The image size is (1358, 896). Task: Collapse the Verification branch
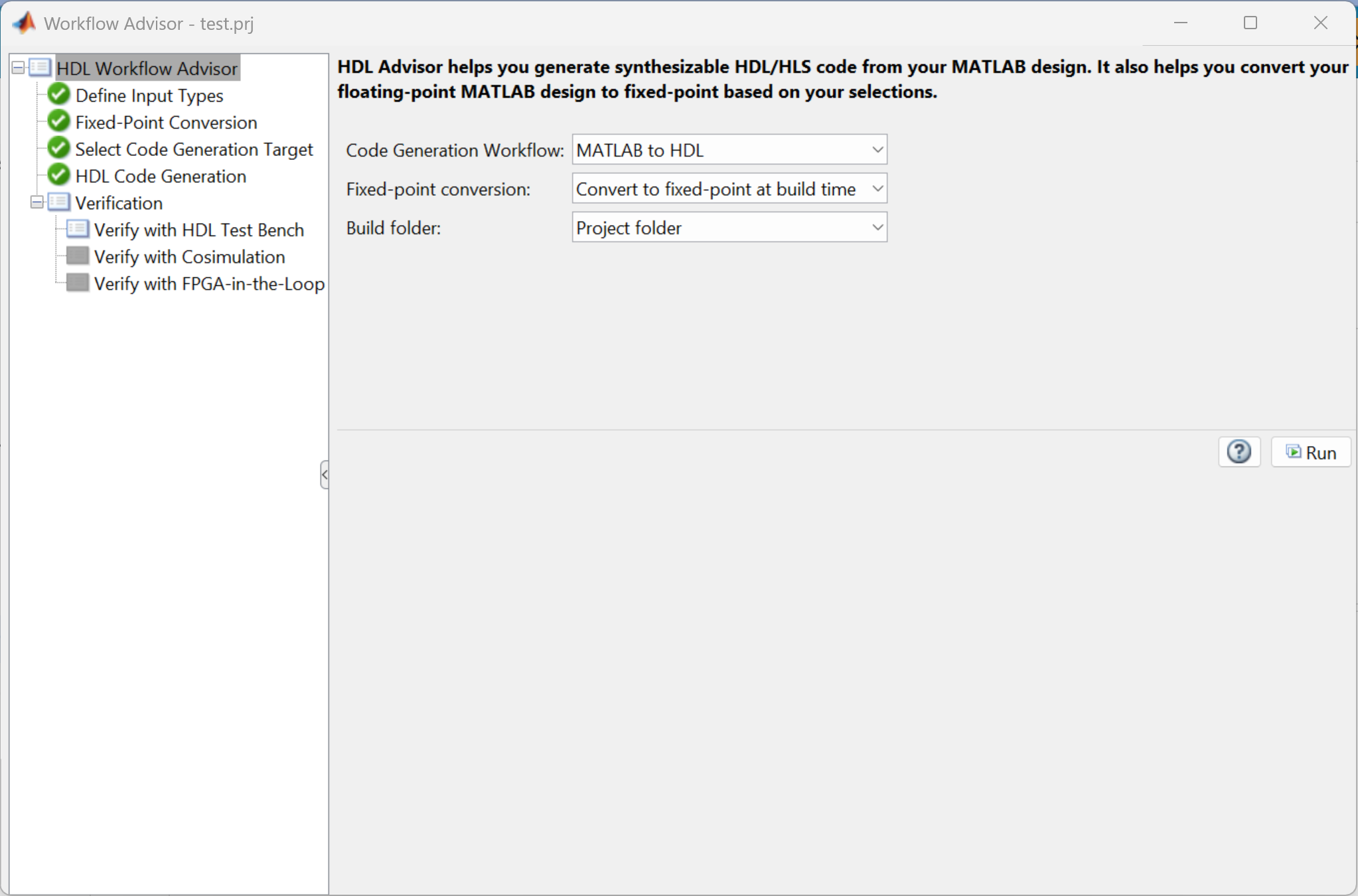click(x=37, y=202)
